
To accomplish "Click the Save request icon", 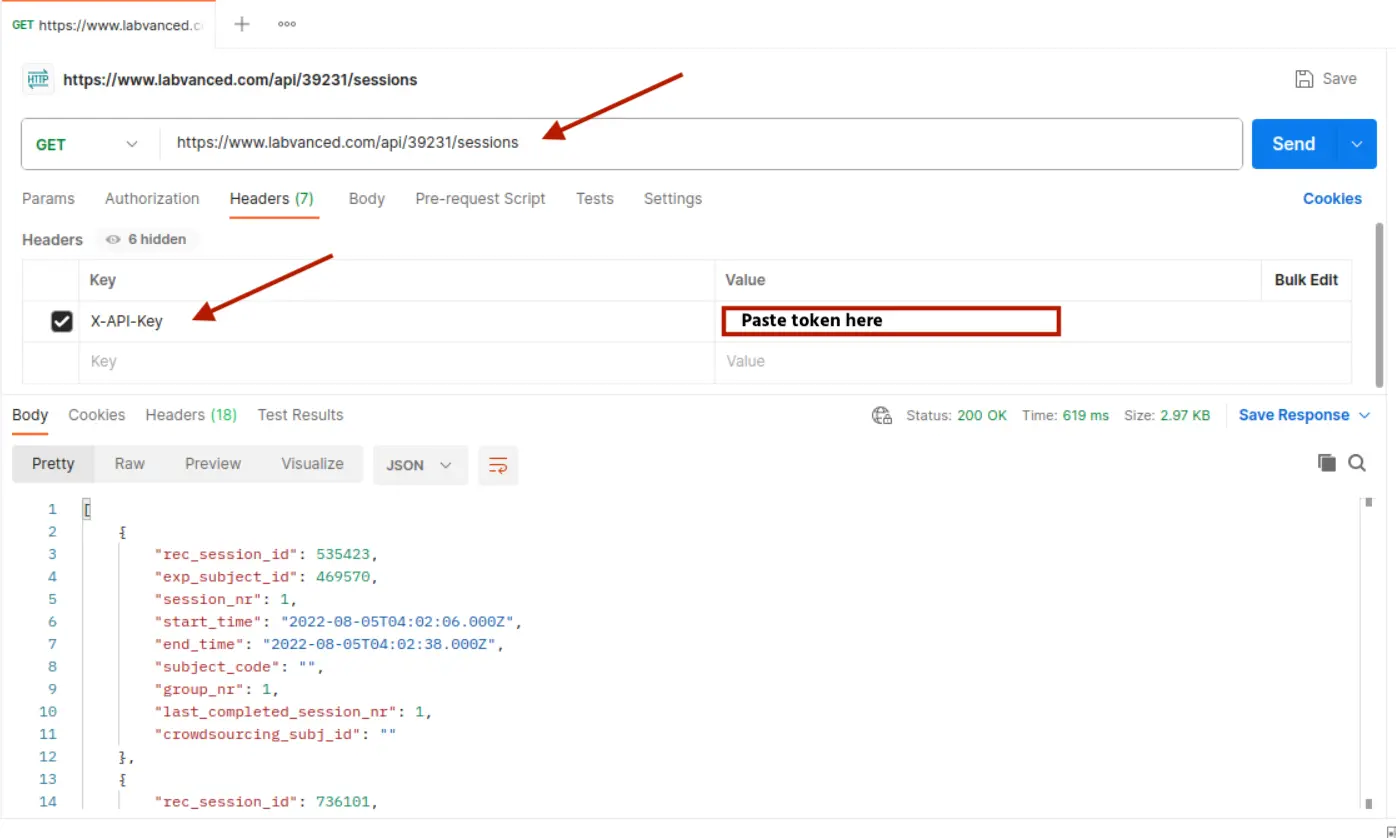I will 1305,78.
